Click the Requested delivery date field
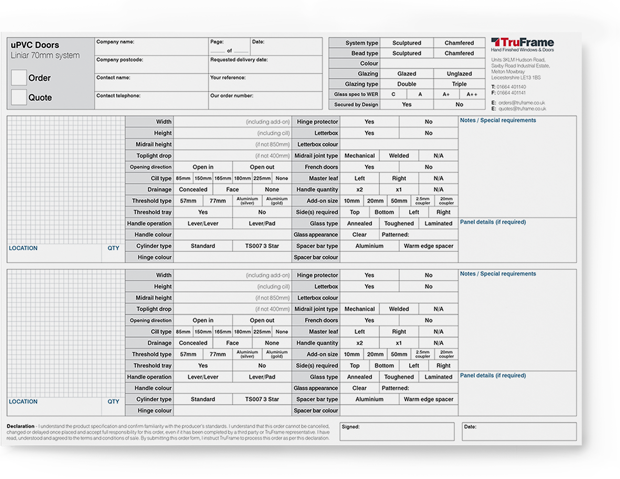The height and width of the screenshot is (479, 620). pos(265,64)
